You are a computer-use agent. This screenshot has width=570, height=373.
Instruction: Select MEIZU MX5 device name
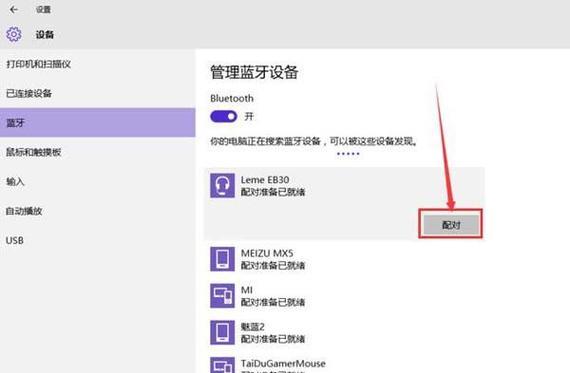tap(267, 253)
